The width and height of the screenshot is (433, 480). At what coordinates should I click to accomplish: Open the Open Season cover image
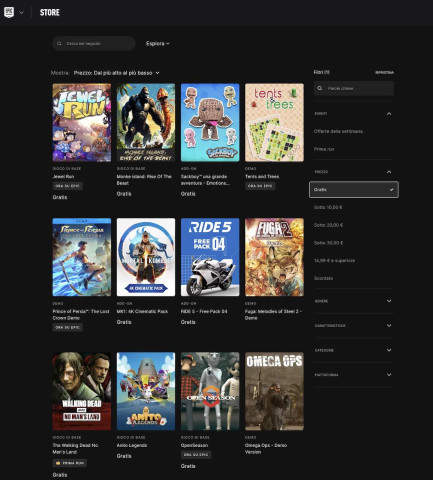point(210,391)
